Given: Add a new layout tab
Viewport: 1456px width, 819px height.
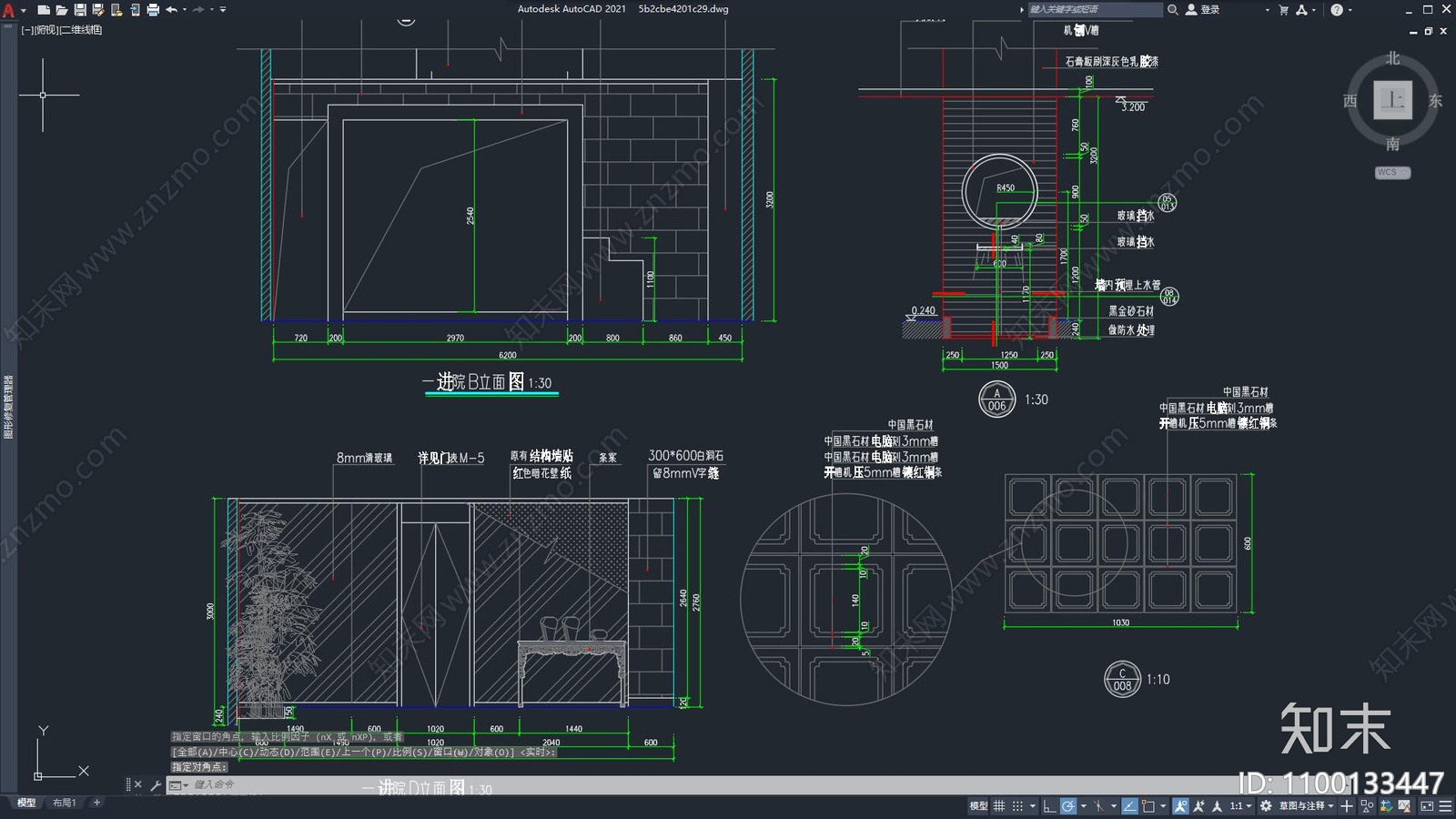Looking at the screenshot, I should pos(96,803).
